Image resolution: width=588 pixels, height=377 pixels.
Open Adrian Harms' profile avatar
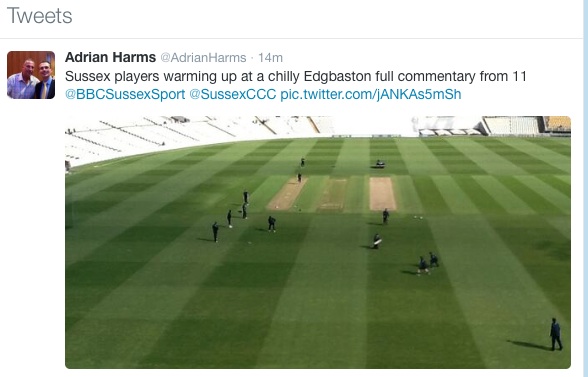pos(31,75)
